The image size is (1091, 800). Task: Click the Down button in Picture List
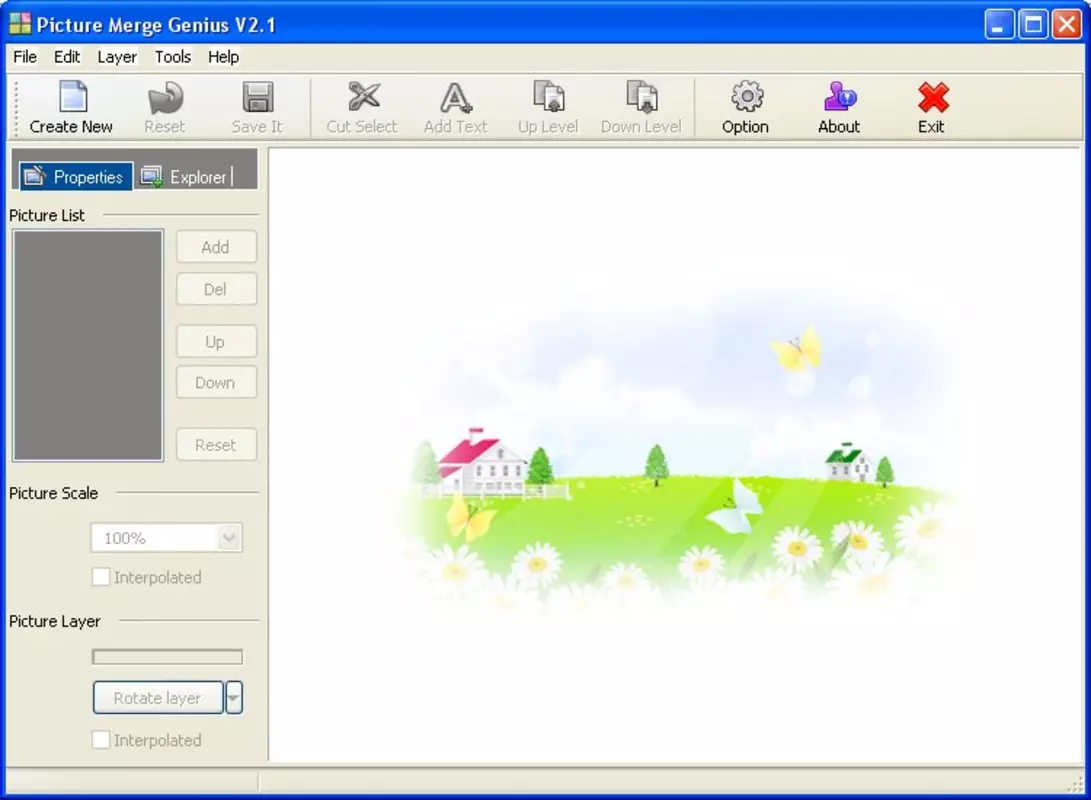click(216, 383)
